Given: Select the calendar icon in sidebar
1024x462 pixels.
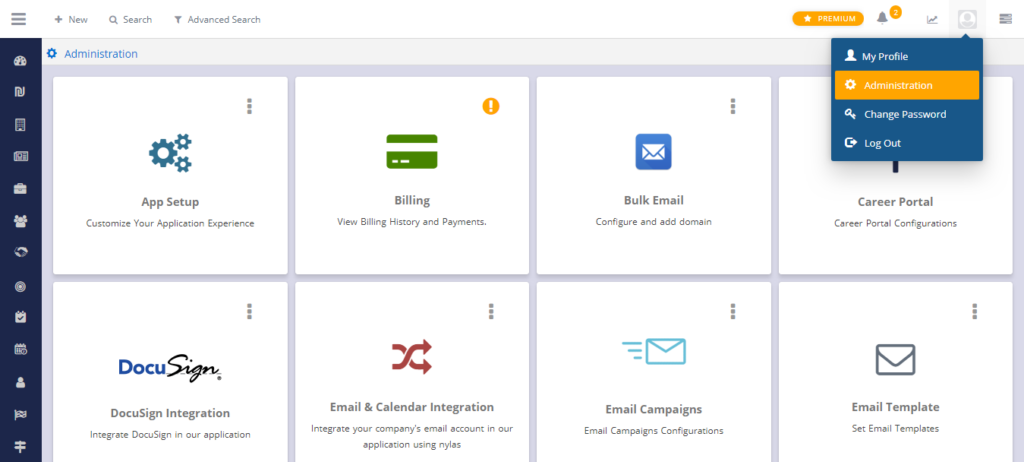Looking at the screenshot, I should click(20, 349).
